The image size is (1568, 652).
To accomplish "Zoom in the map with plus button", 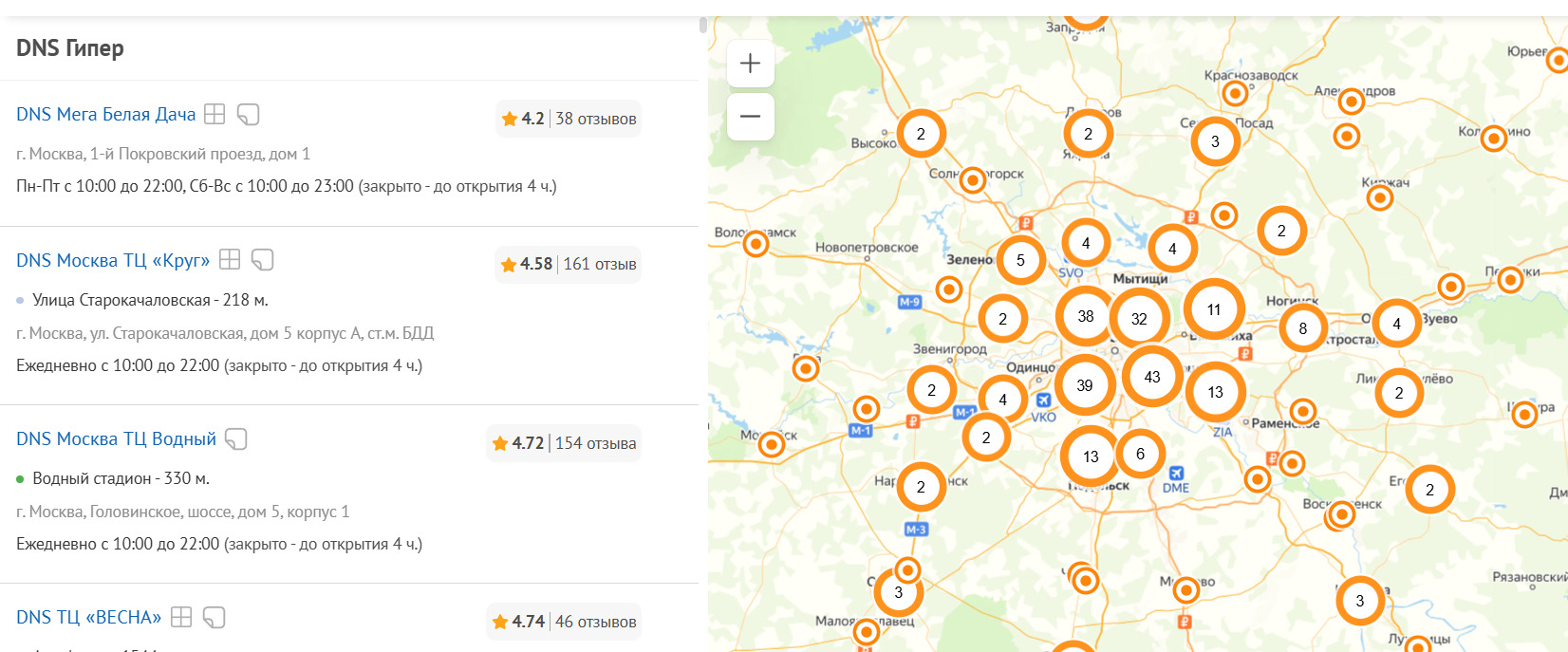I will click(750, 64).
